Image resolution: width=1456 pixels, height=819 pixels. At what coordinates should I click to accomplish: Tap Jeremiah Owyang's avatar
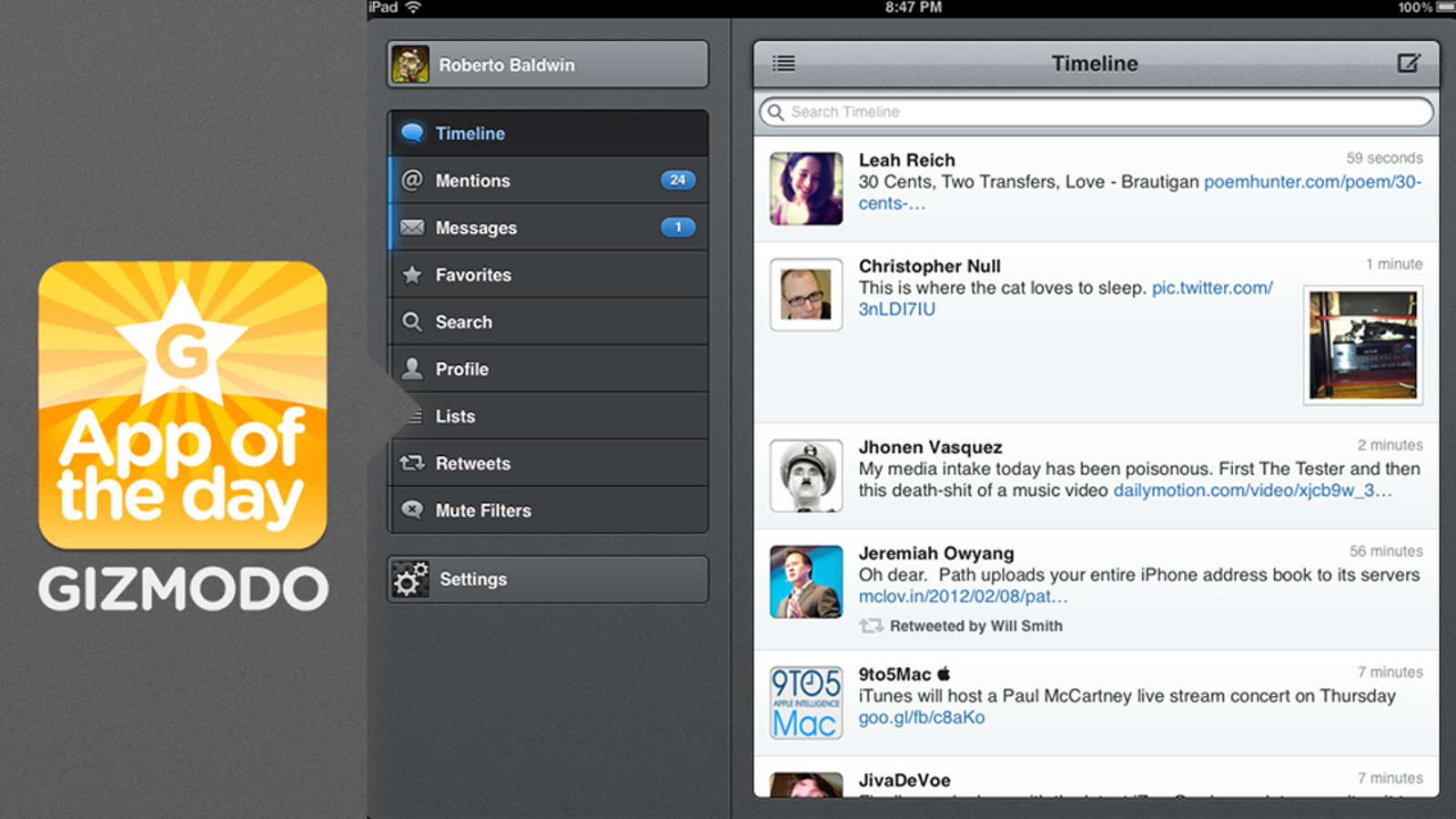tap(806, 581)
